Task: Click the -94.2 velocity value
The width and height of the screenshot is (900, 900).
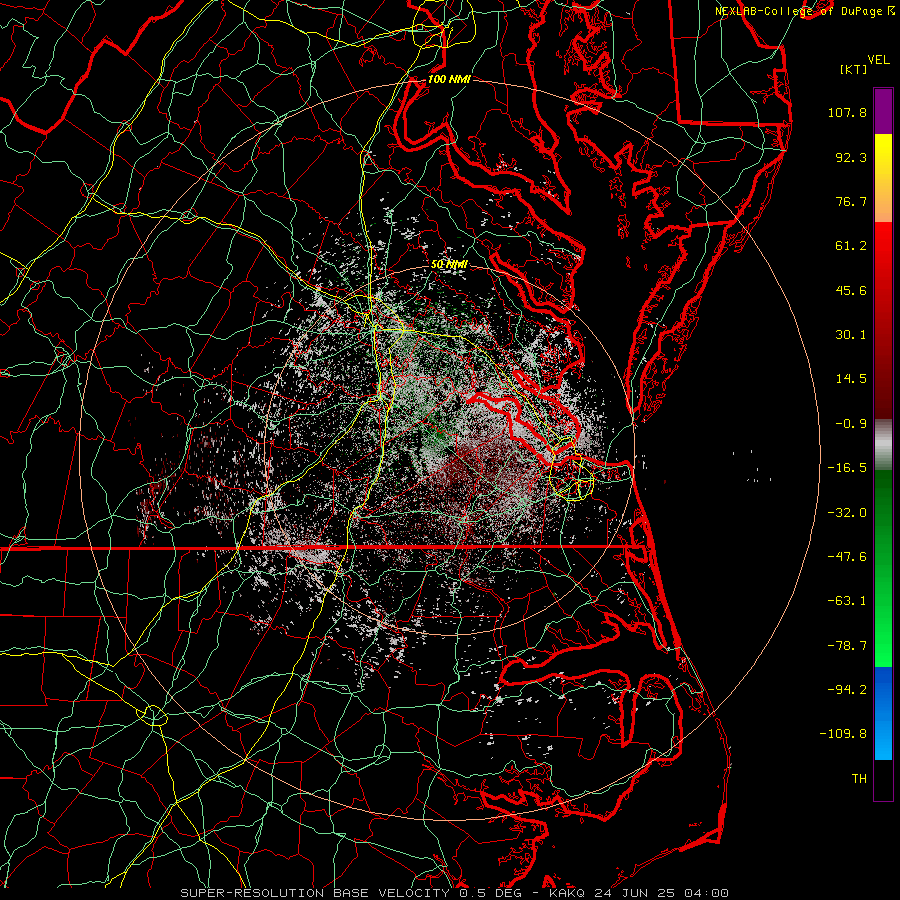Action: pyautogui.click(x=847, y=690)
